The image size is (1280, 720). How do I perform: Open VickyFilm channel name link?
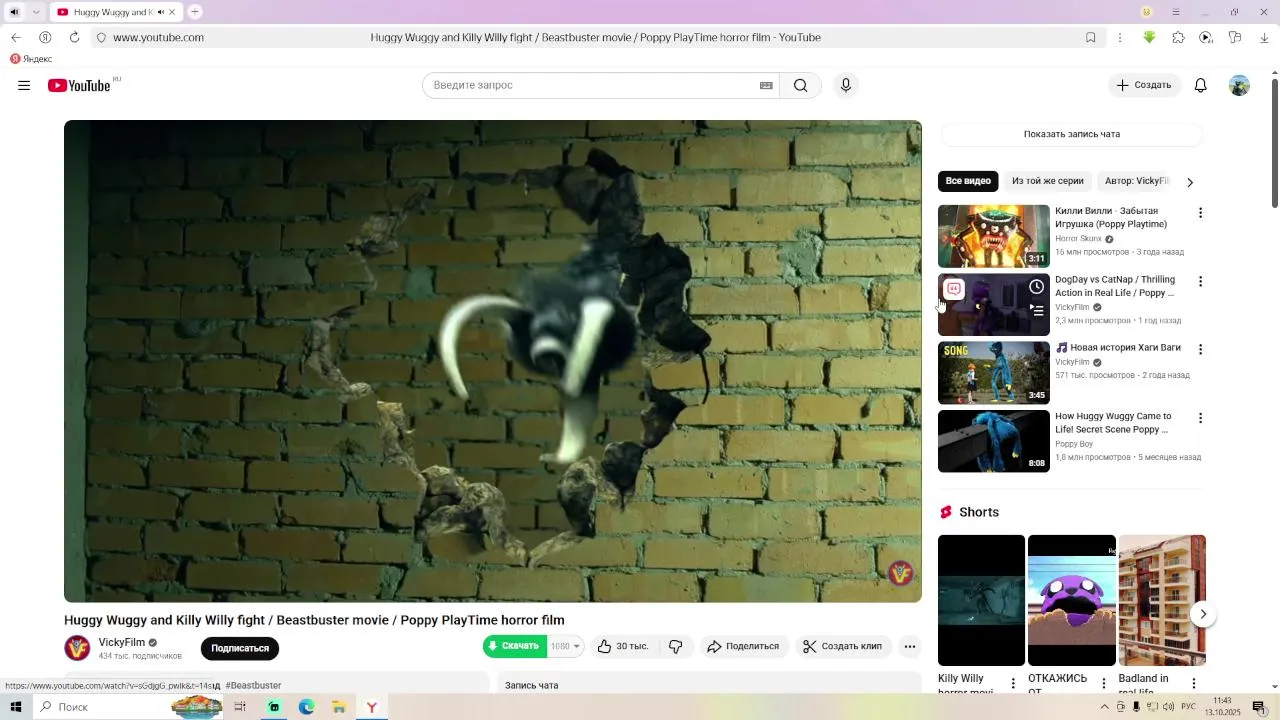tap(122, 642)
